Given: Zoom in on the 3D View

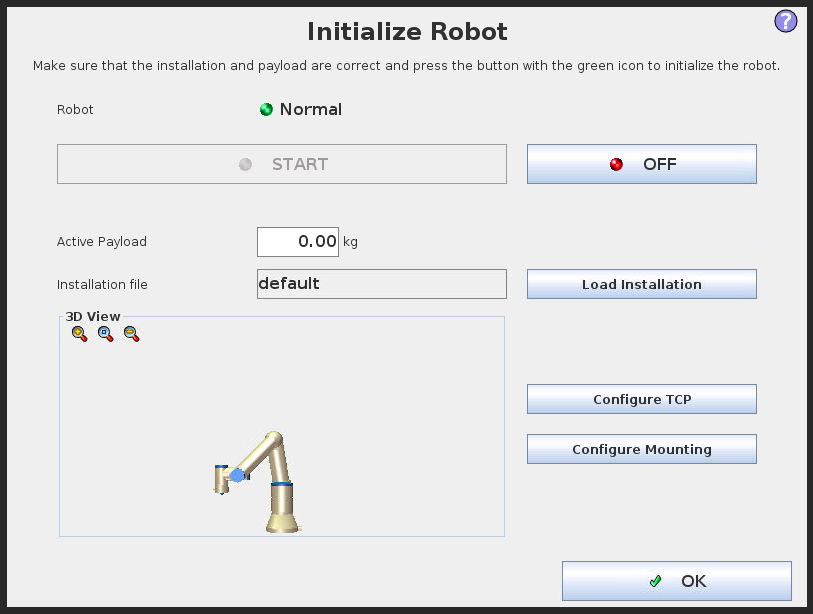Looking at the screenshot, I should point(79,334).
